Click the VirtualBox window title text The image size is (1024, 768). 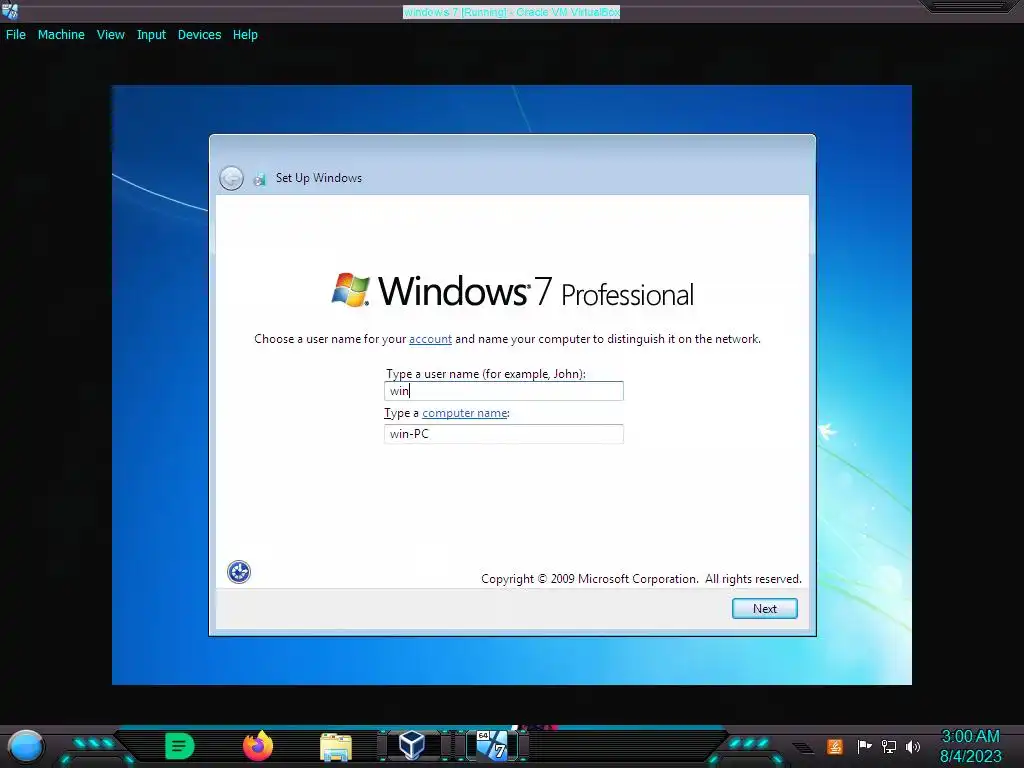click(511, 12)
